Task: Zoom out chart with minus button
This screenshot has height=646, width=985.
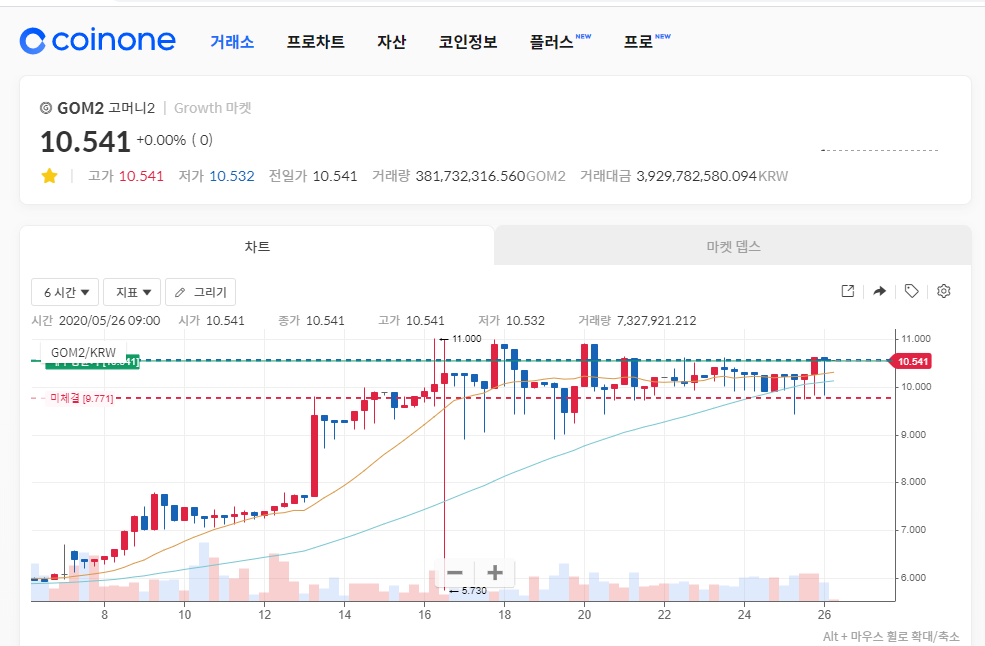Action: (455, 572)
